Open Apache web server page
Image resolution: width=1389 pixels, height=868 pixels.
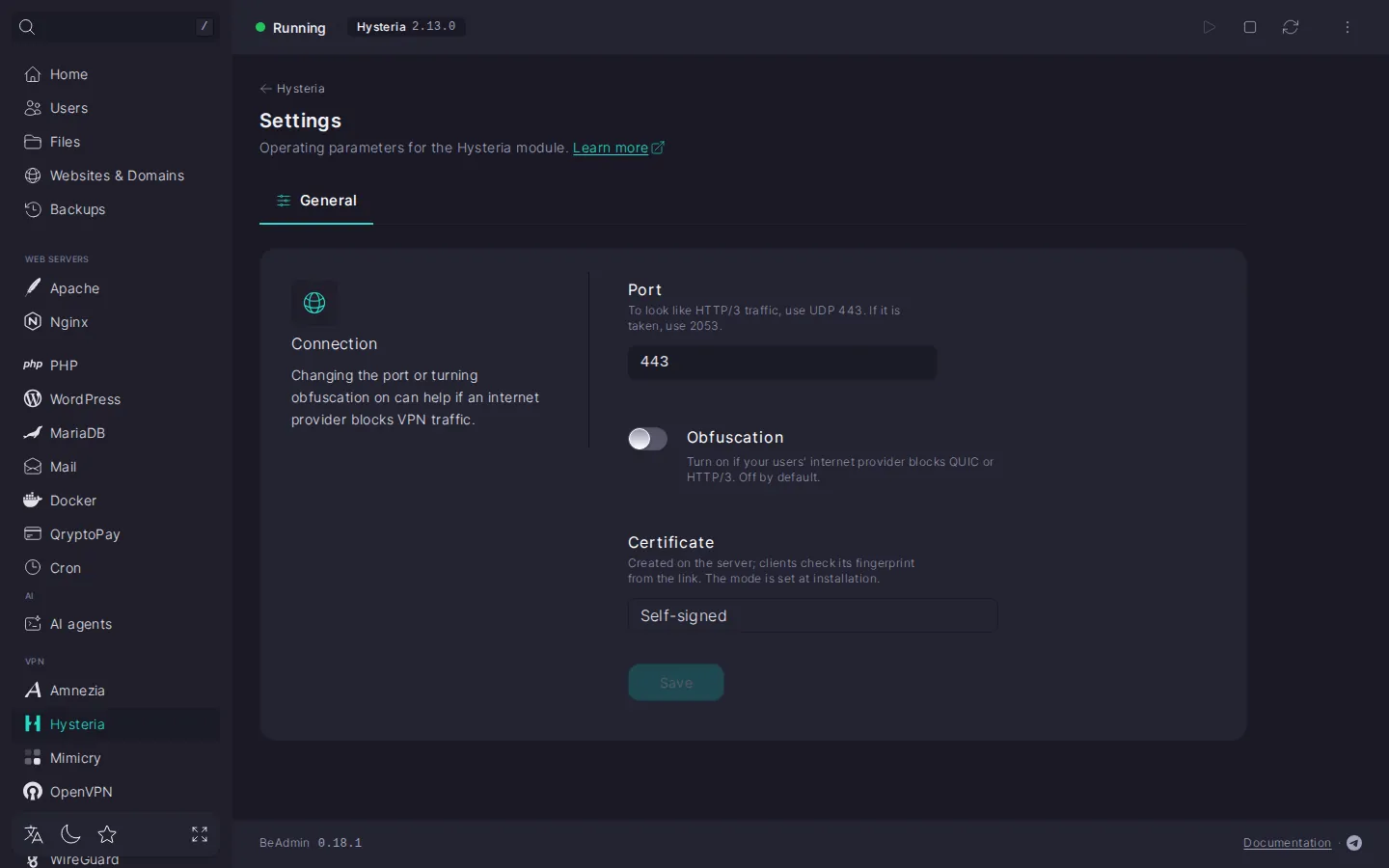pyautogui.click(x=116, y=288)
